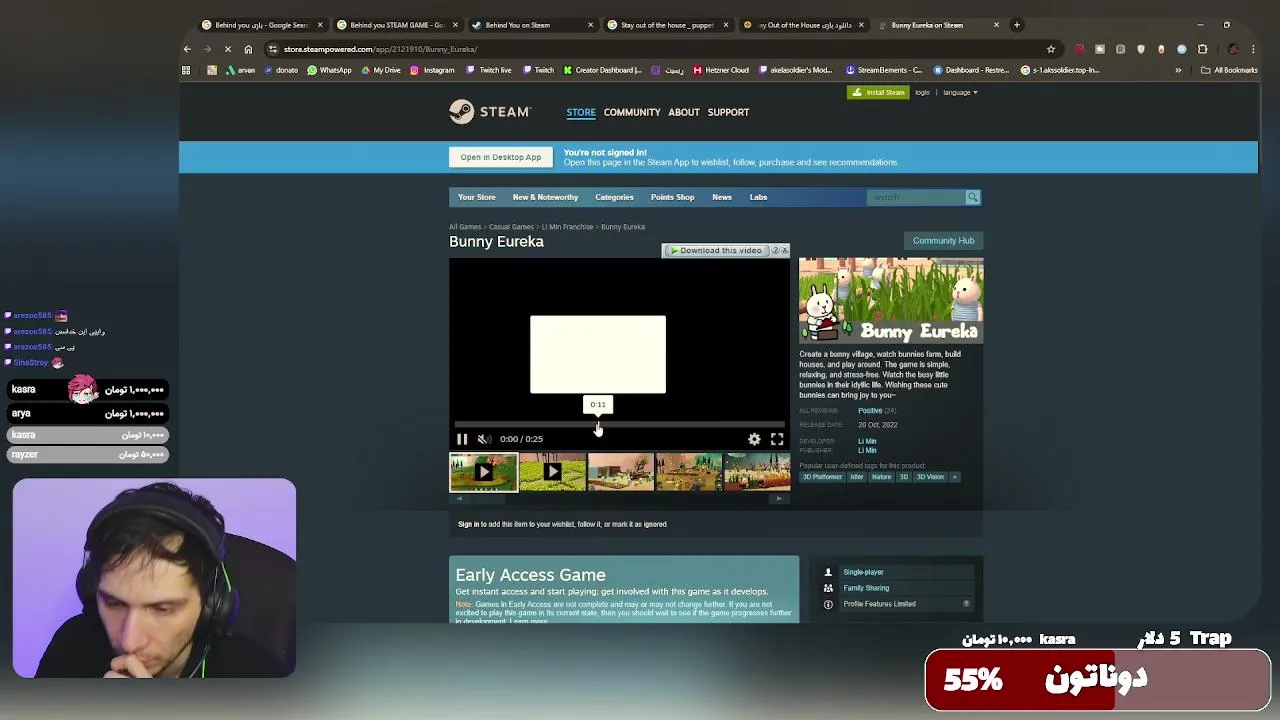Select the third screenshot thumbnail

coord(620,472)
